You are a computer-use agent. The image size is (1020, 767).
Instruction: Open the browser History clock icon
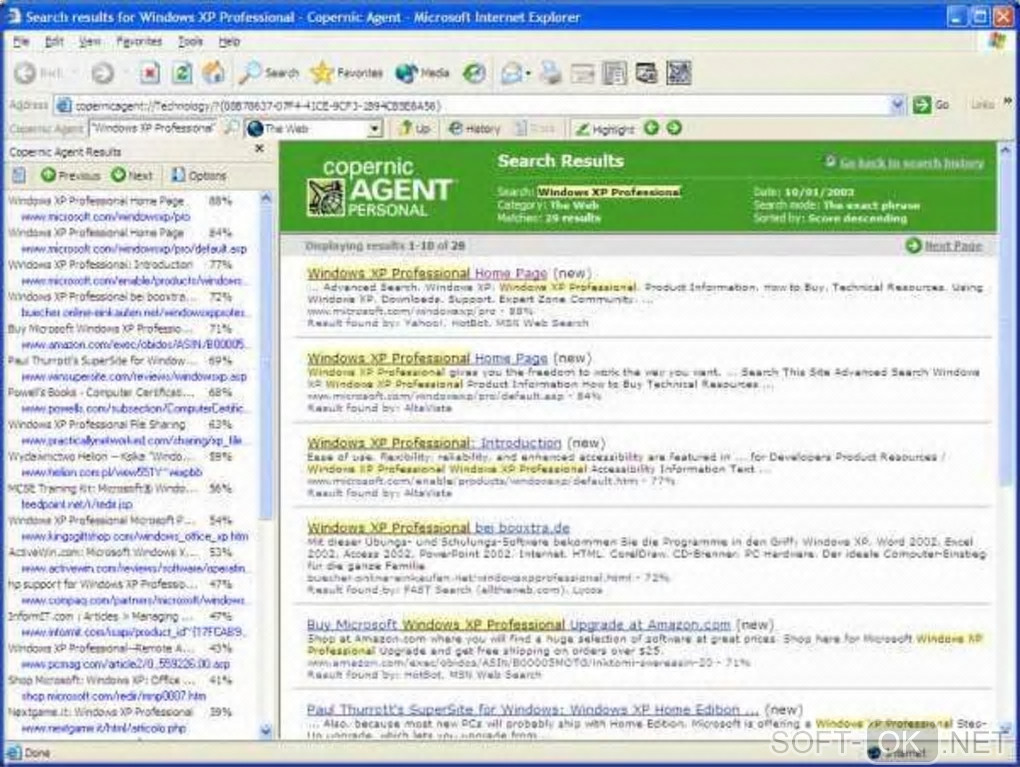(474, 73)
